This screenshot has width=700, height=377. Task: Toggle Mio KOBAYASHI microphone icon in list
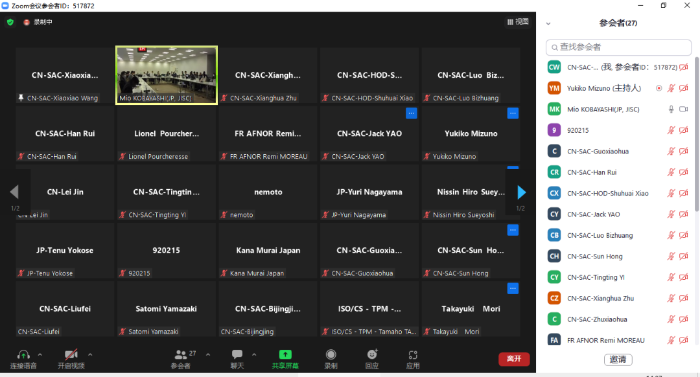[x=671, y=109]
